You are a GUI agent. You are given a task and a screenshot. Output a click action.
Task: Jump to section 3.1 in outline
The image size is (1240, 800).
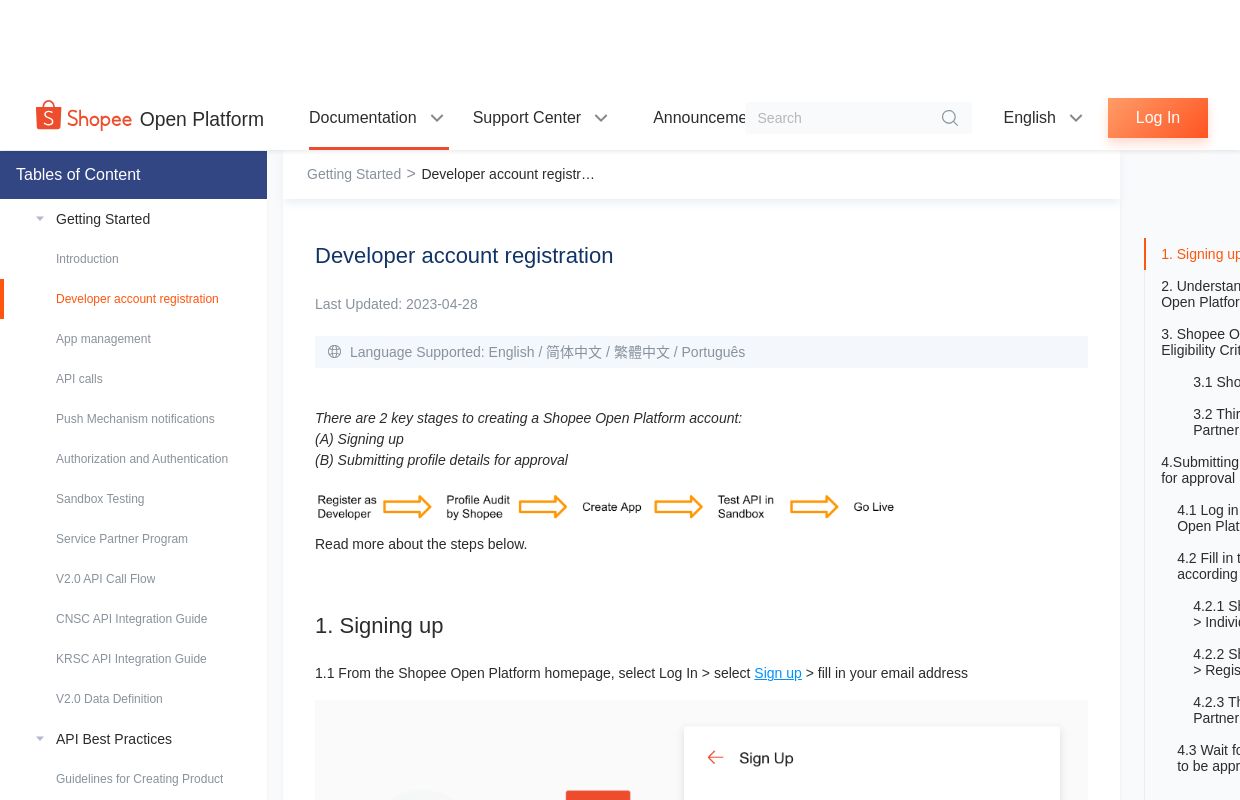click(x=1216, y=382)
